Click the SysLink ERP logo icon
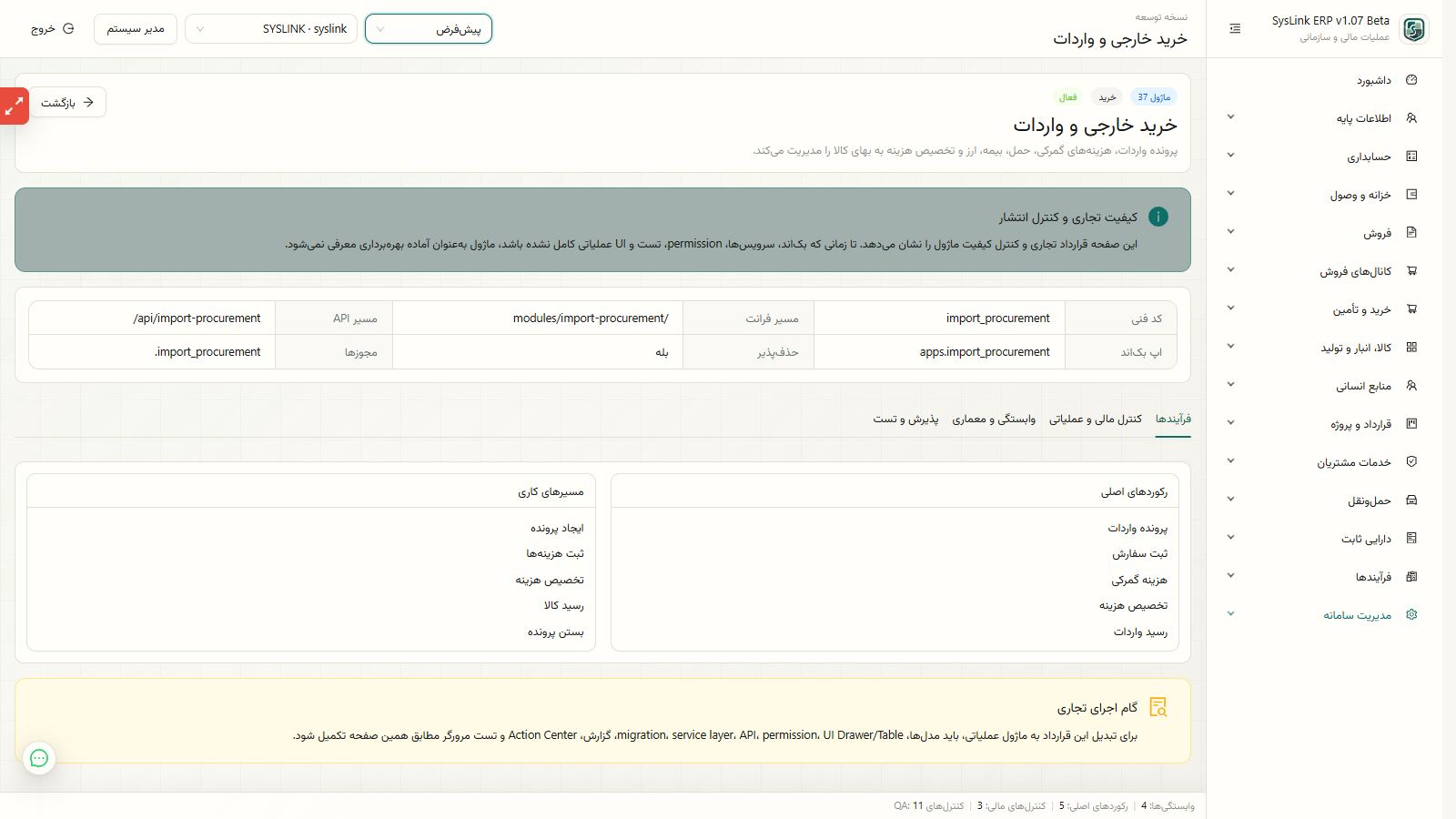1456x819 pixels. [x=1414, y=29]
